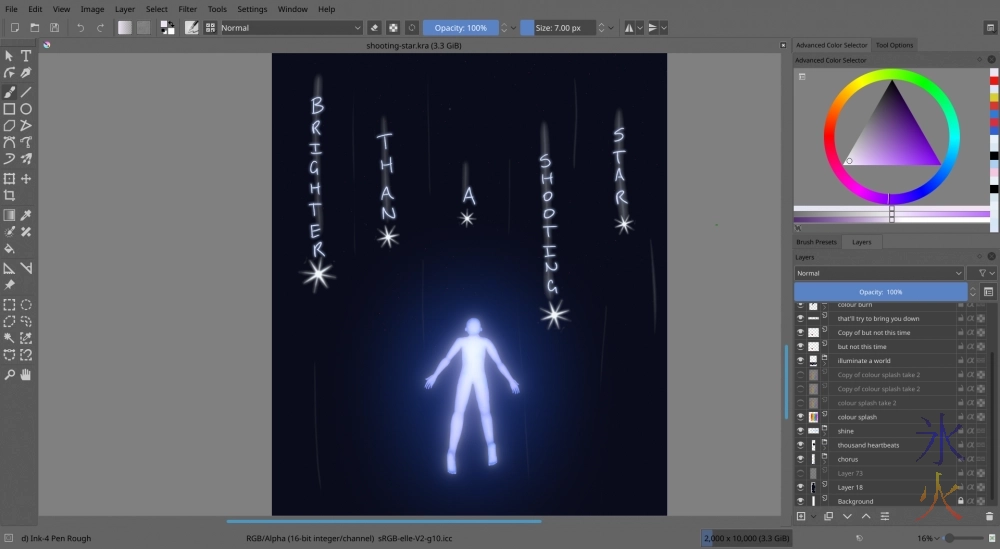
Task: Open the layer filter dropdown
Action: (981, 273)
